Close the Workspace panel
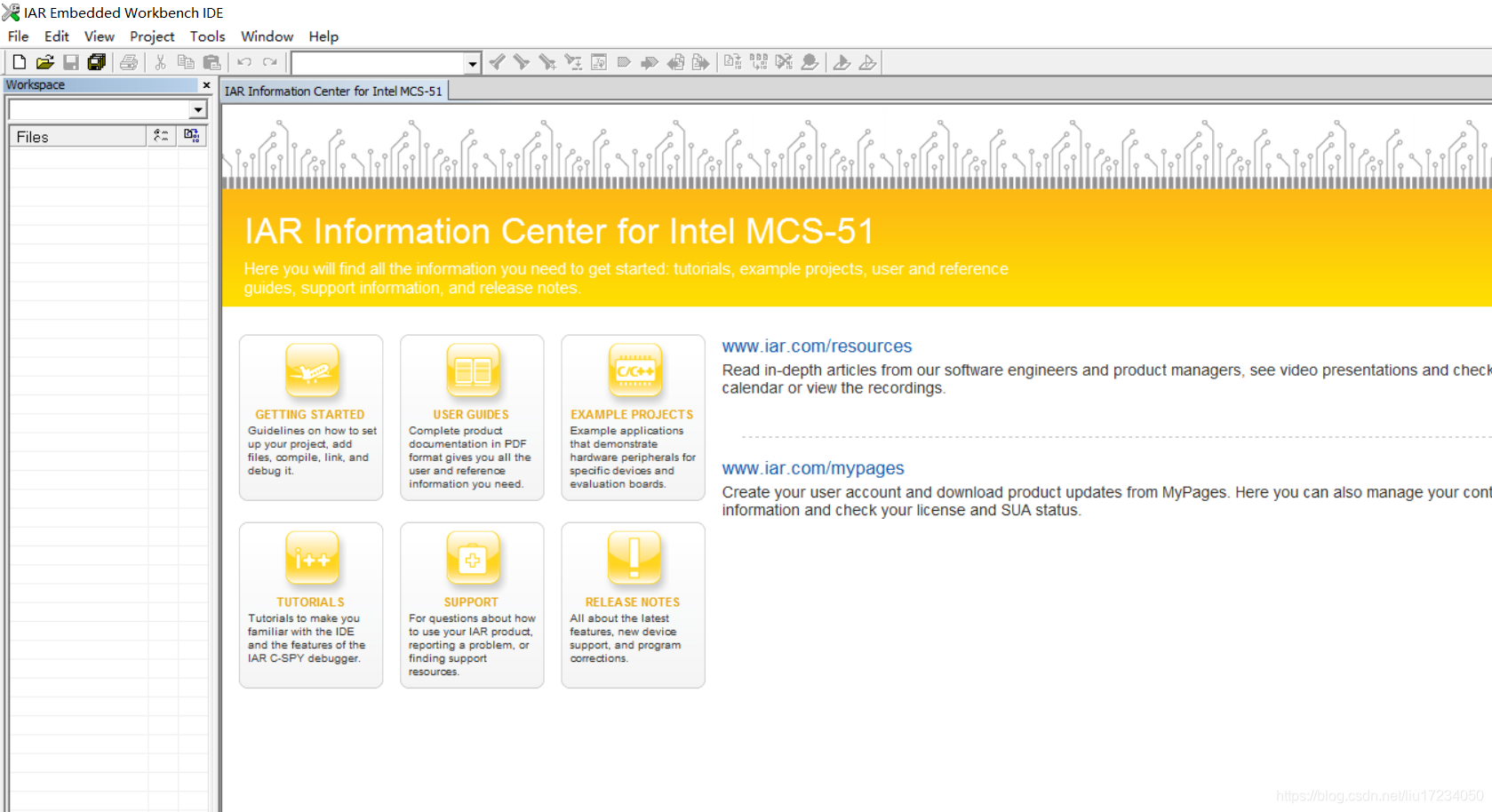Screen dimensions: 1492x812 pyautogui.click(x=206, y=85)
